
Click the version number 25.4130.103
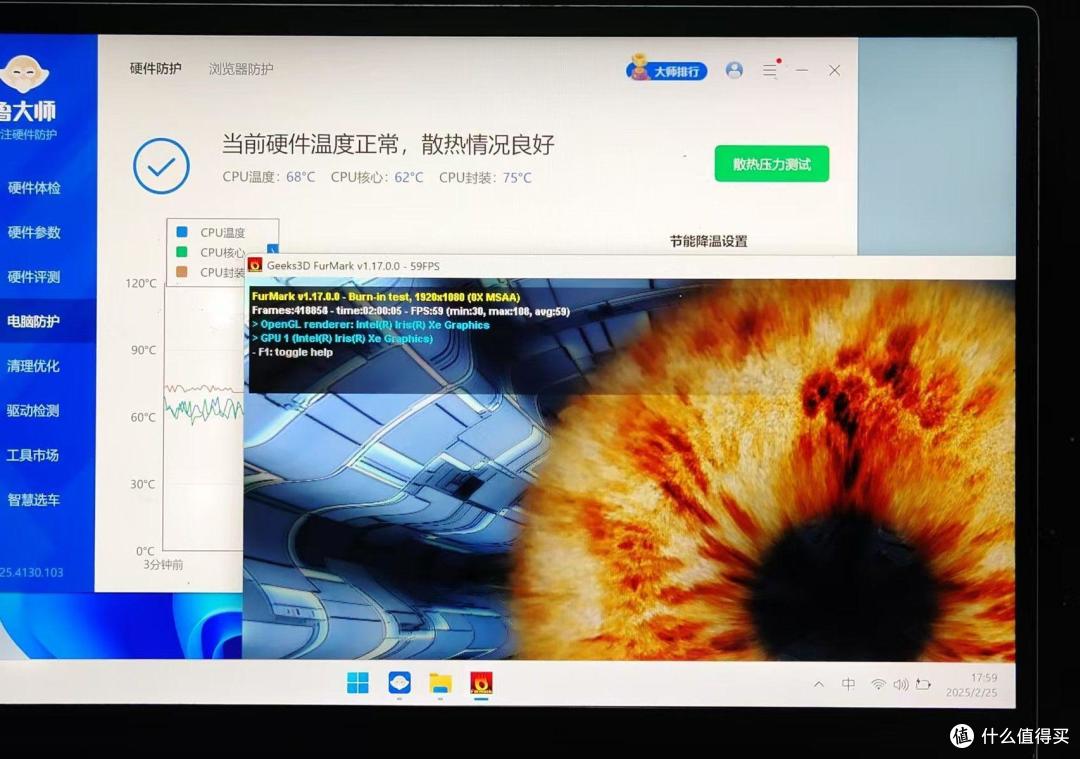32,572
